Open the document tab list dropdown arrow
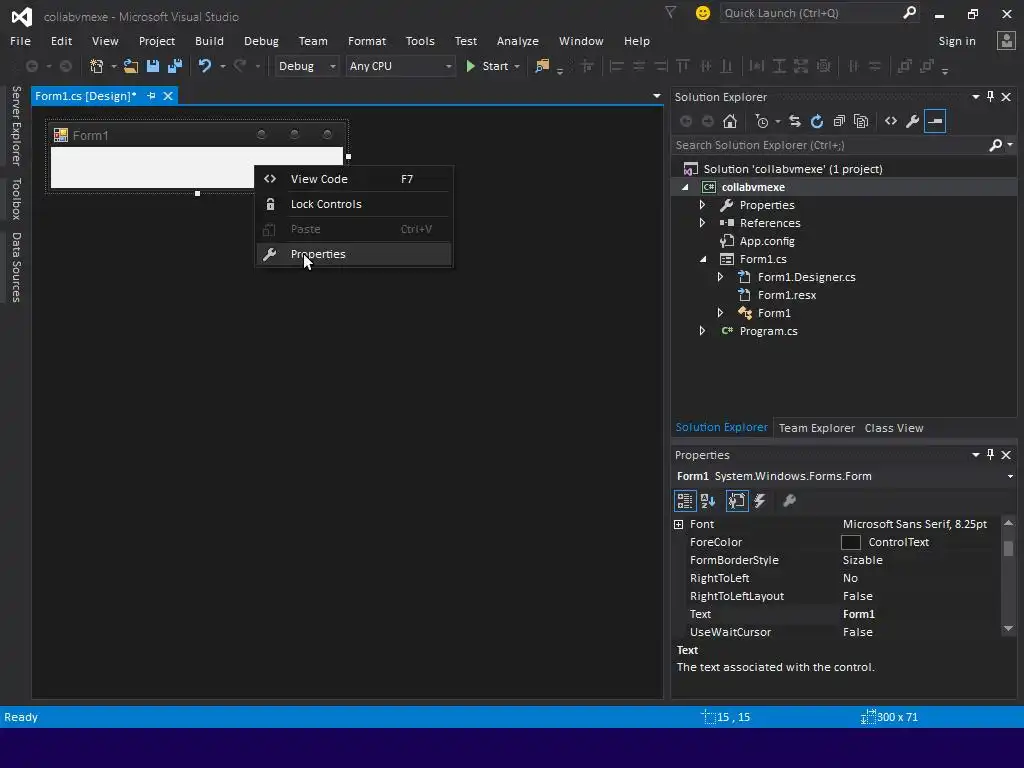This screenshot has height=768, width=1024. (x=656, y=96)
